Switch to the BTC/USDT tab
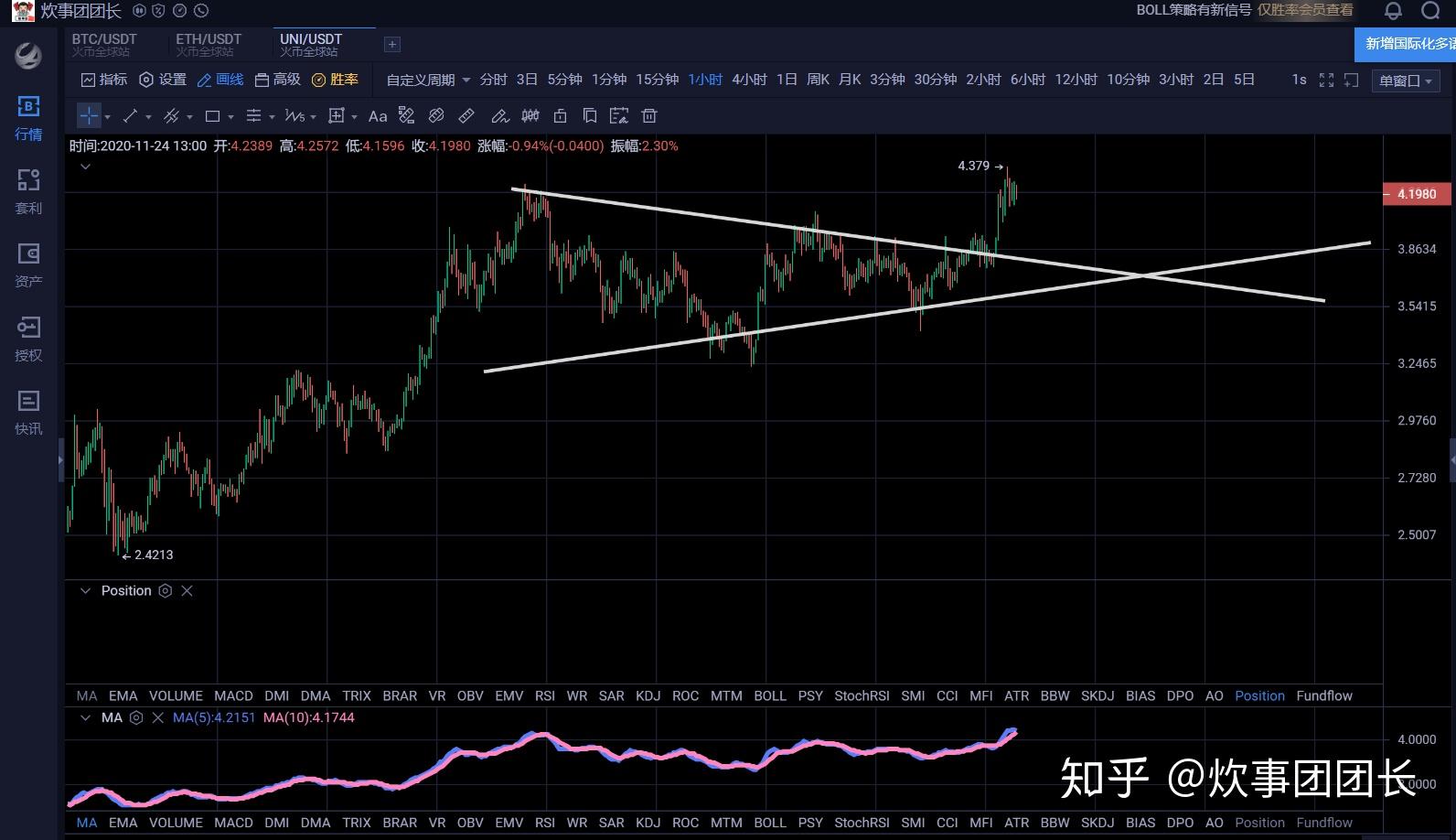 (103, 44)
